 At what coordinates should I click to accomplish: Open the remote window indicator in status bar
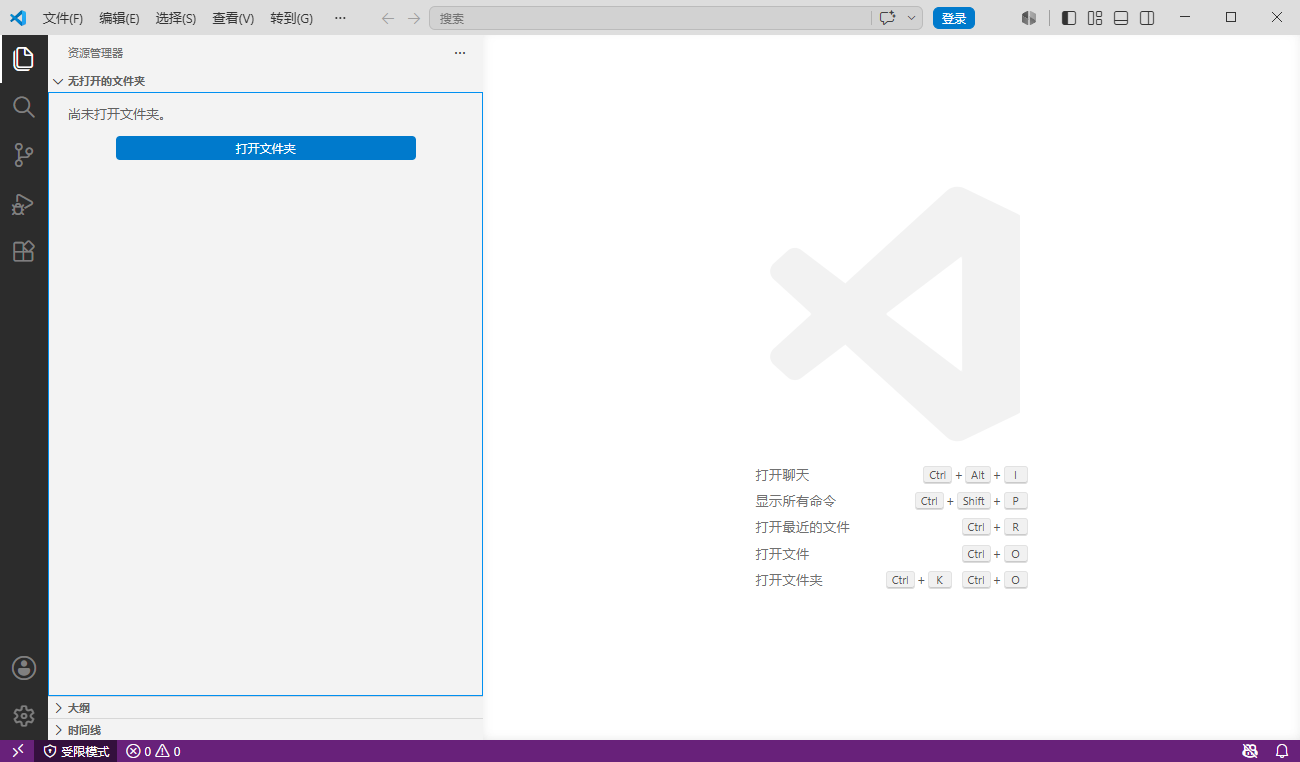(17, 751)
